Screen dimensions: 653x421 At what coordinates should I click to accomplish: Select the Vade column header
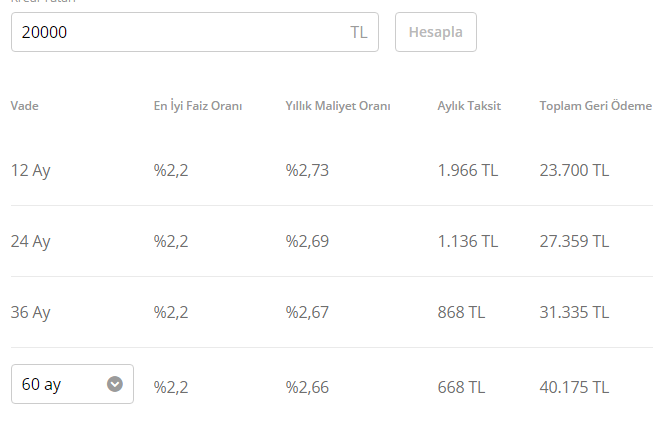(25, 106)
